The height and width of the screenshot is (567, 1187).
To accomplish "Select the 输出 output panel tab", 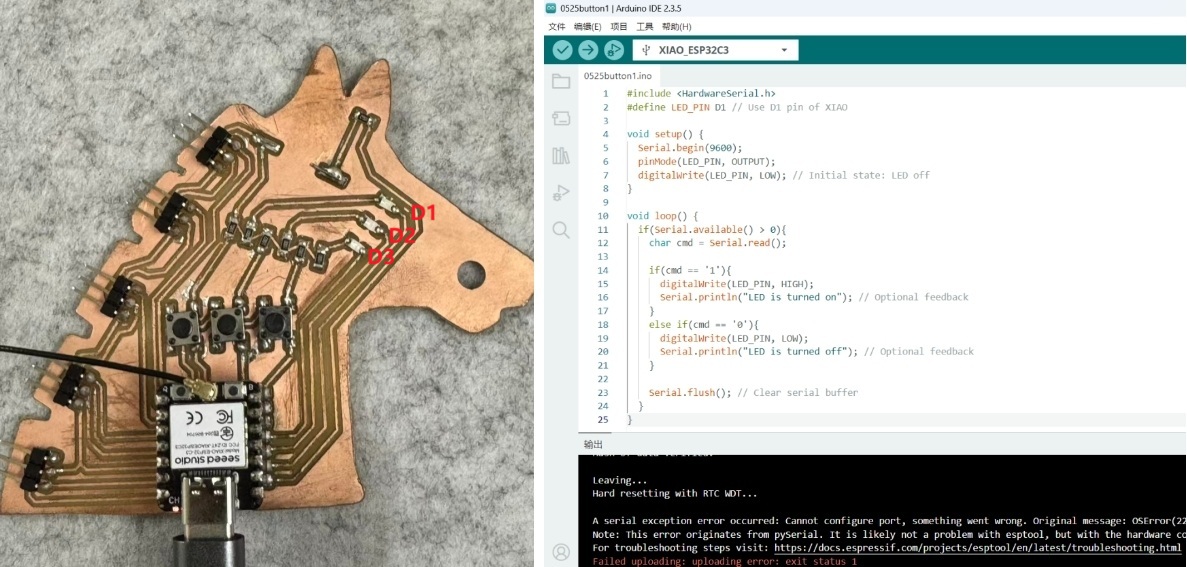I will pyautogui.click(x=594, y=444).
